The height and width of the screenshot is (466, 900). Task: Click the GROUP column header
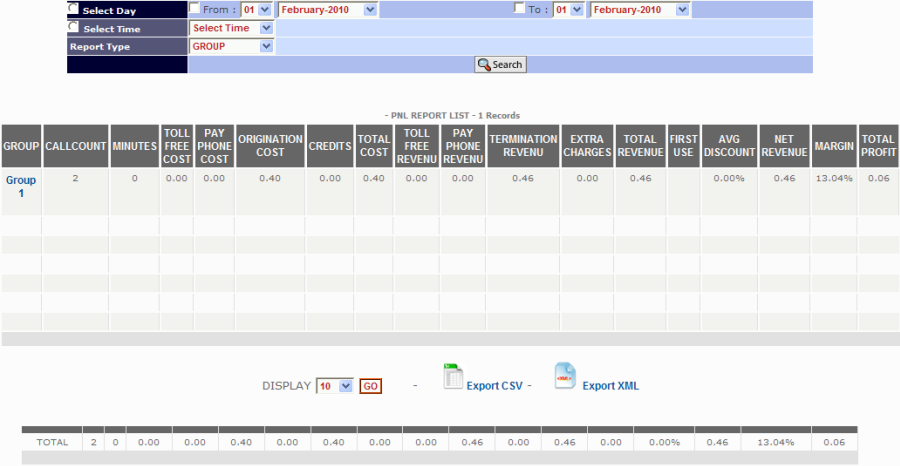[x=21, y=146]
